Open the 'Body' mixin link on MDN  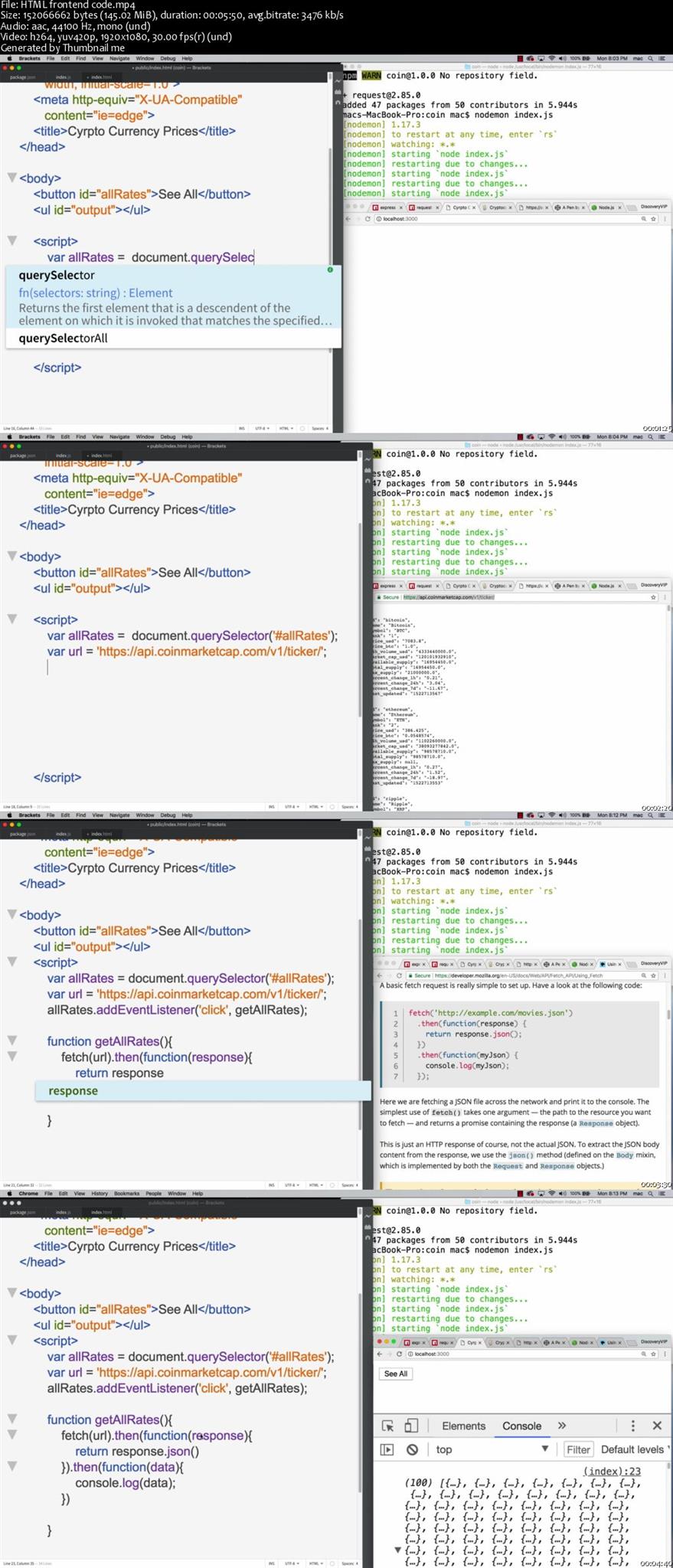point(626,1155)
